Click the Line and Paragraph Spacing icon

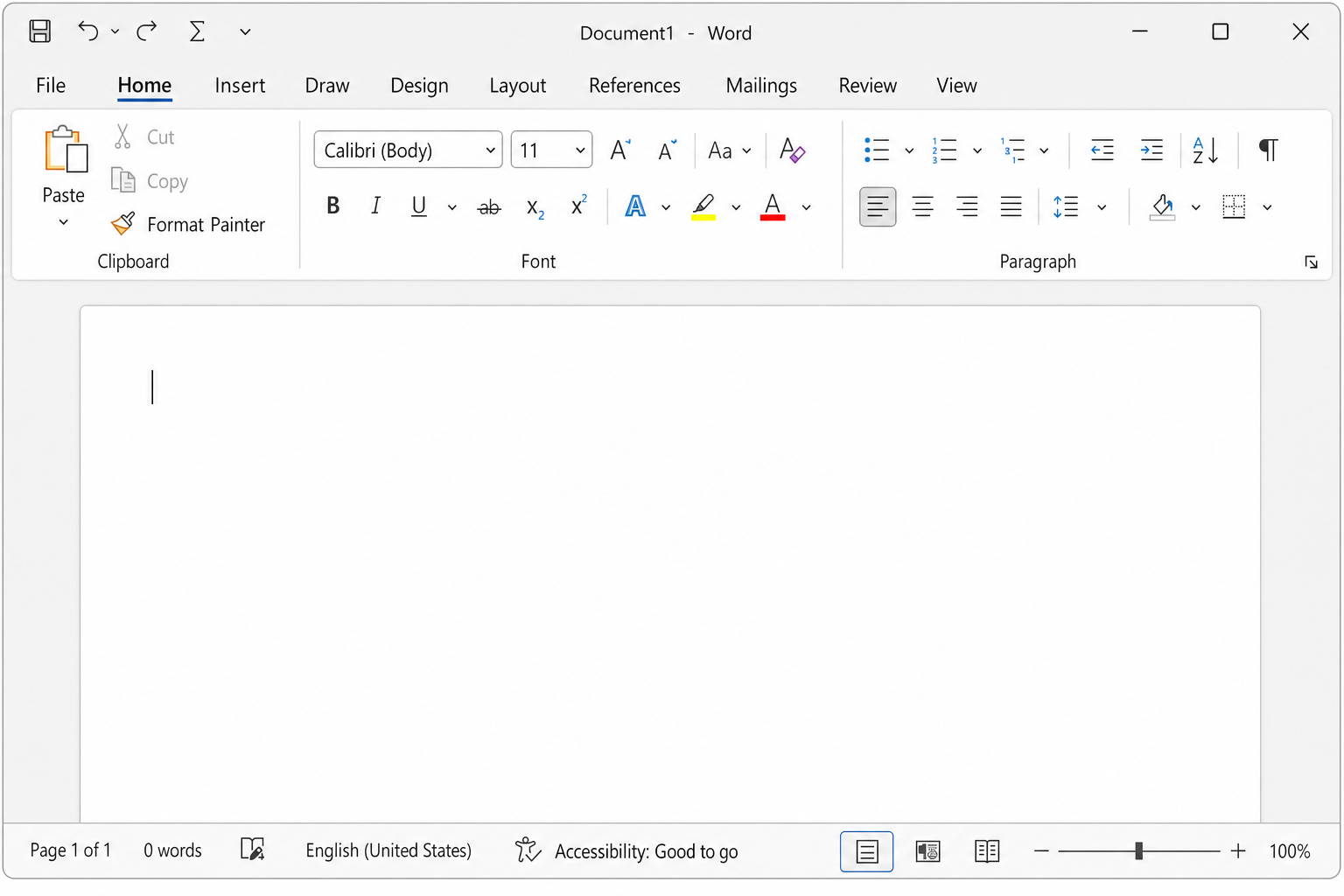[x=1066, y=206]
